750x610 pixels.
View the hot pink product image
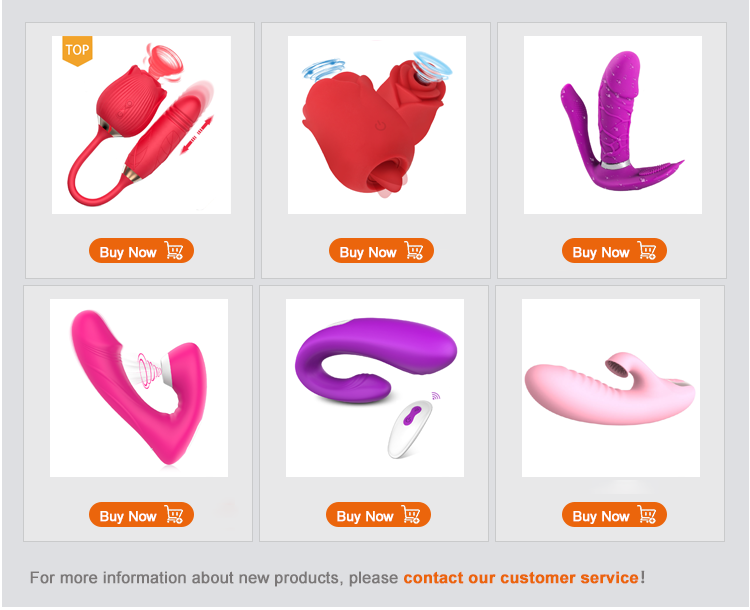pyautogui.click(x=139, y=388)
